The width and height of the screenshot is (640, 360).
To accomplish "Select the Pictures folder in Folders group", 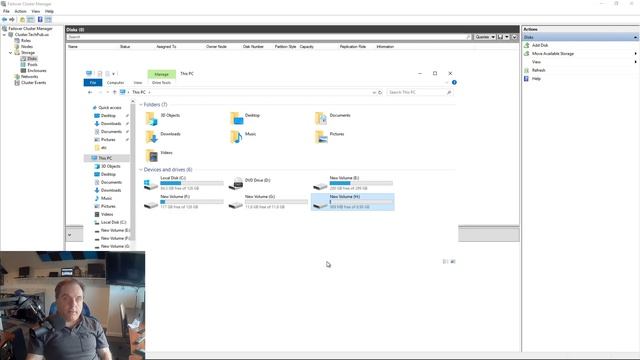I will pyautogui.click(x=329, y=137).
